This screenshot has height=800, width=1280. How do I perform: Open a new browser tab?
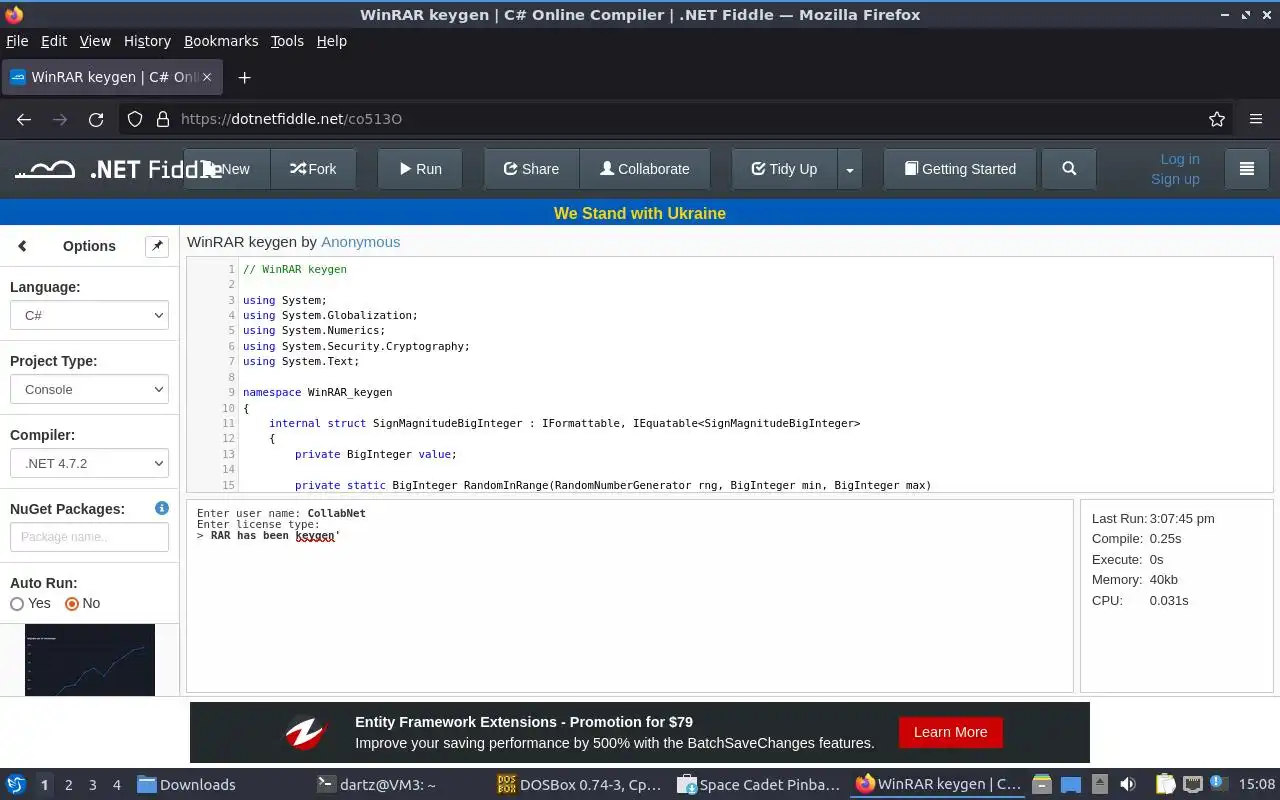pyautogui.click(x=244, y=77)
